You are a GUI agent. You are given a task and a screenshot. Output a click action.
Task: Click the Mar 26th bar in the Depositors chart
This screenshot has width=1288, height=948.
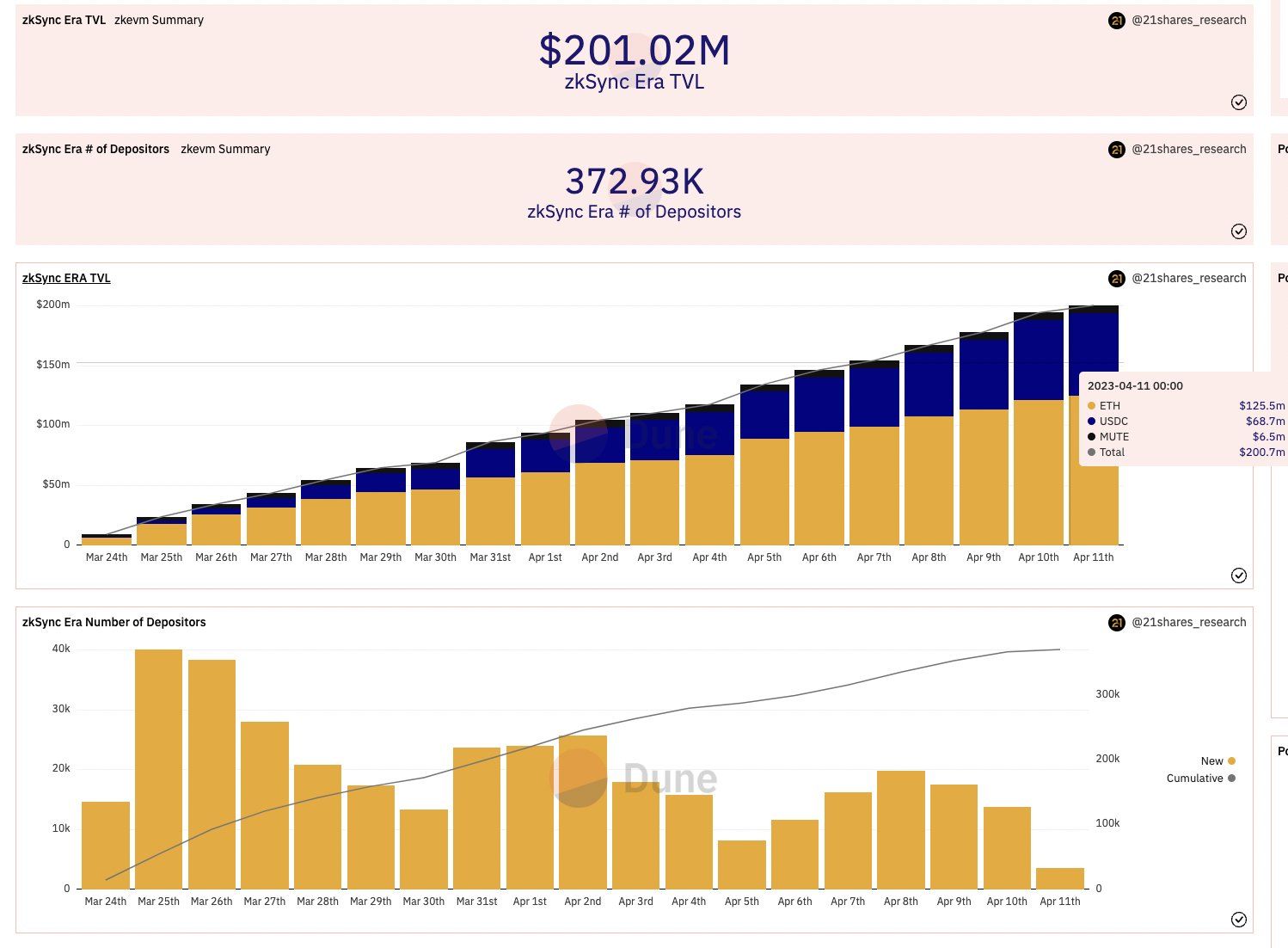212,774
